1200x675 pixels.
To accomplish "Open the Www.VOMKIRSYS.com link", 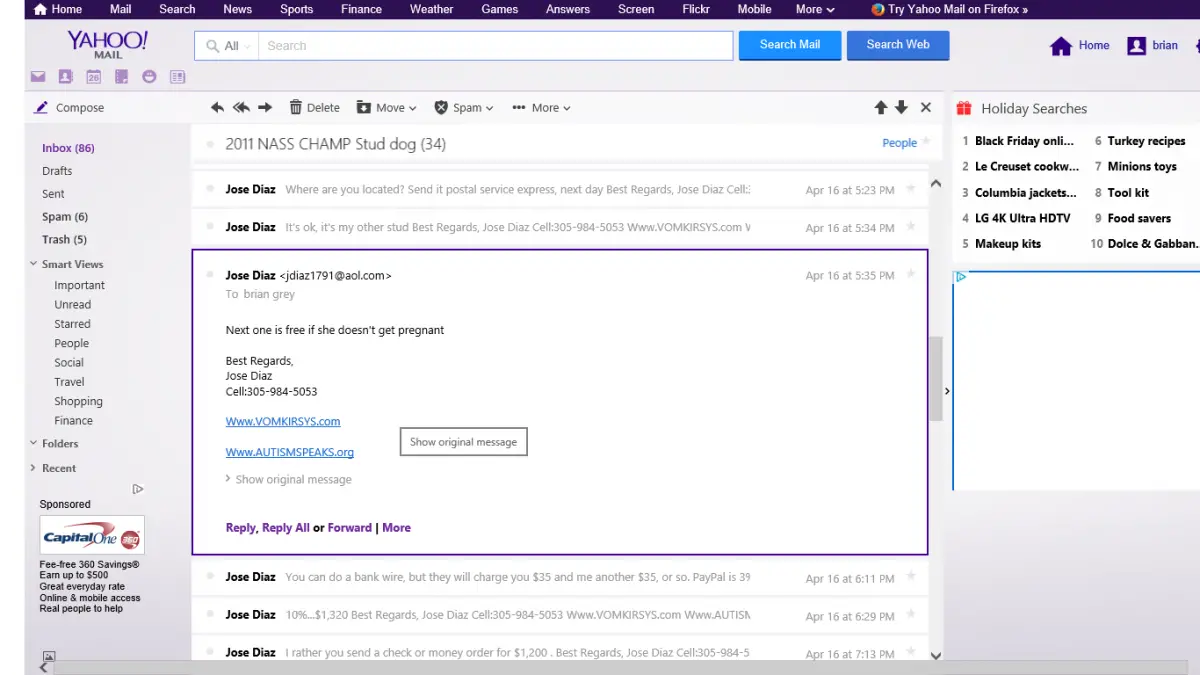I will click(283, 421).
